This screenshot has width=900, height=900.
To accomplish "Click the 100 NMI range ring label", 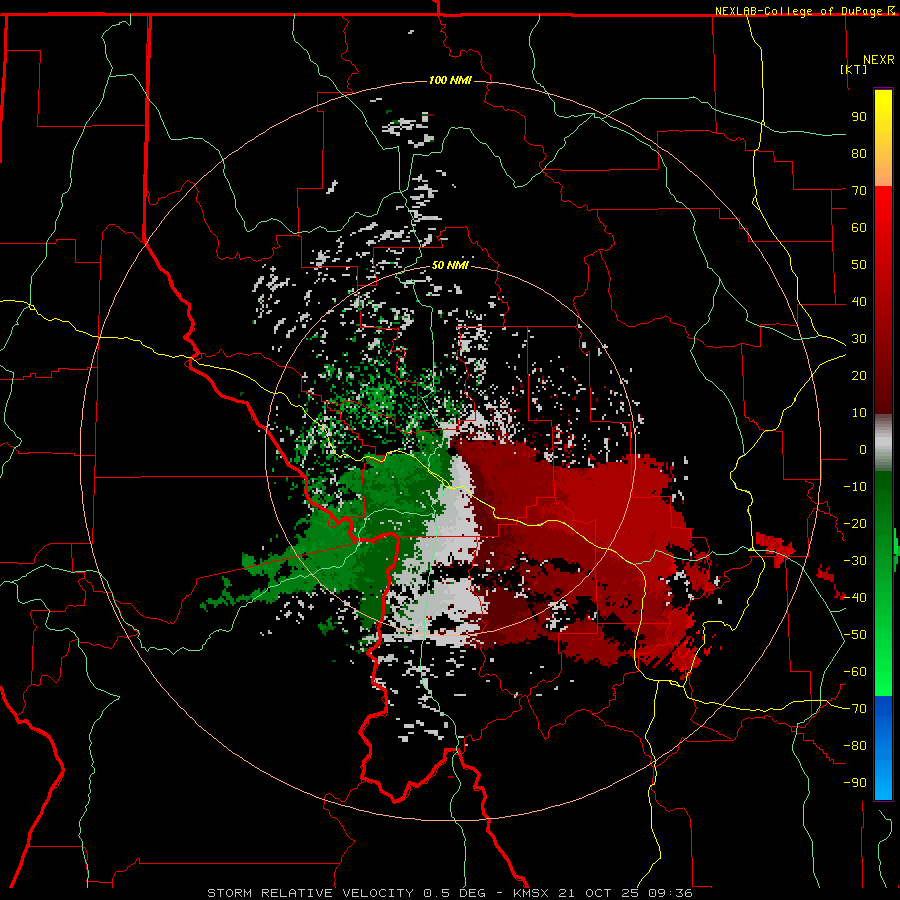I will (x=450, y=80).
